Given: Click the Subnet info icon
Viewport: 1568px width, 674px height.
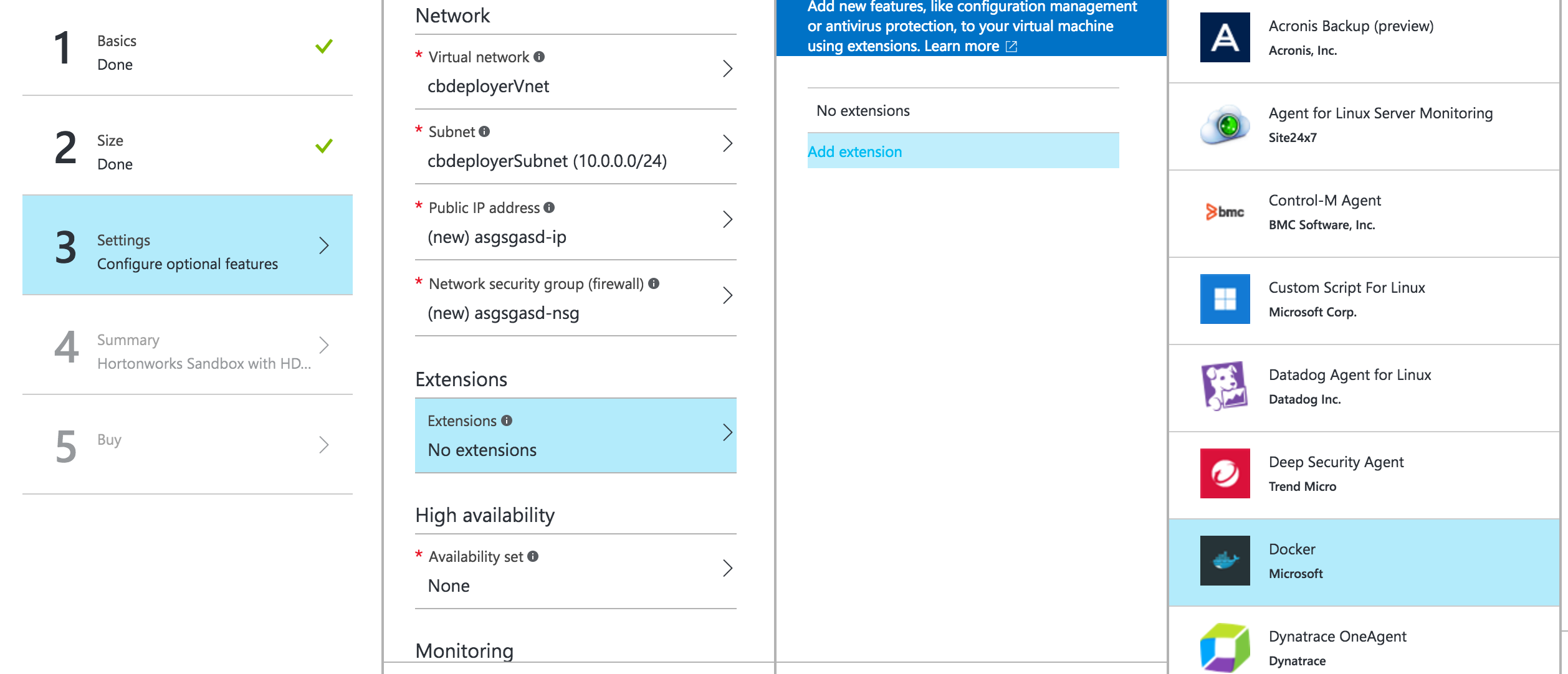Looking at the screenshot, I should point(483,132).
